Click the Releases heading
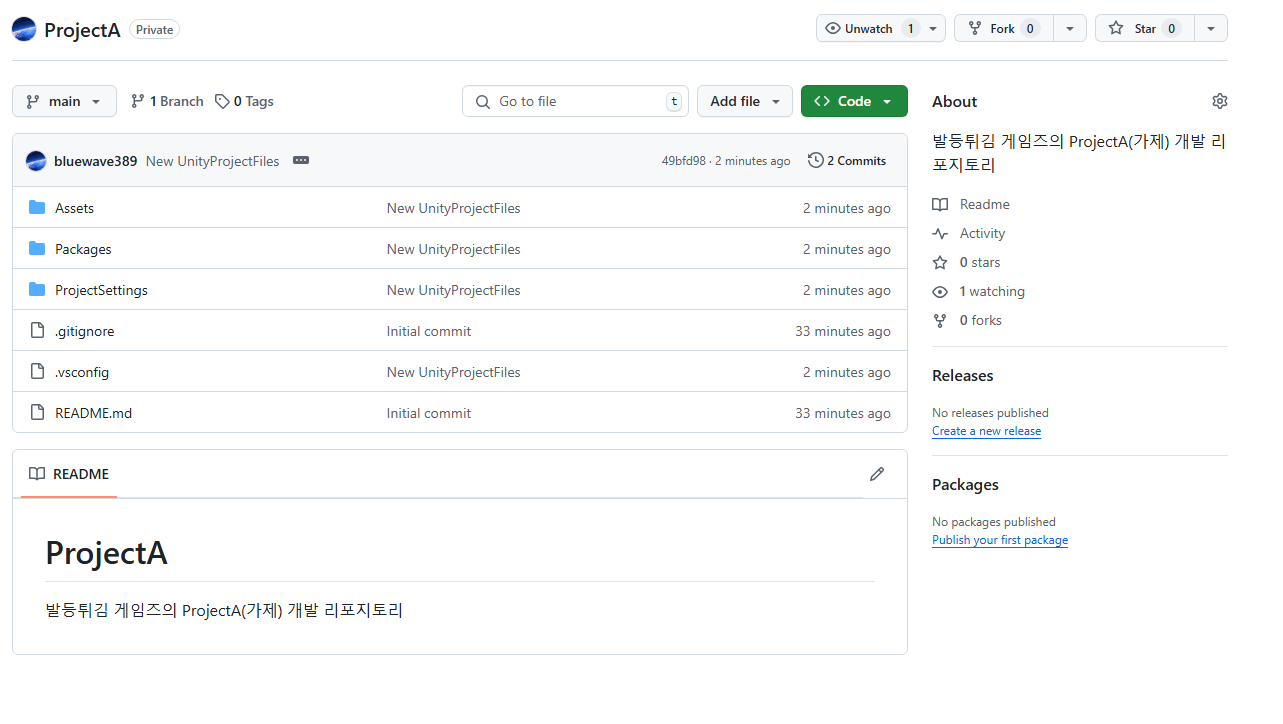This screenshot has width=1283, height=724. [x=963, y=376]
